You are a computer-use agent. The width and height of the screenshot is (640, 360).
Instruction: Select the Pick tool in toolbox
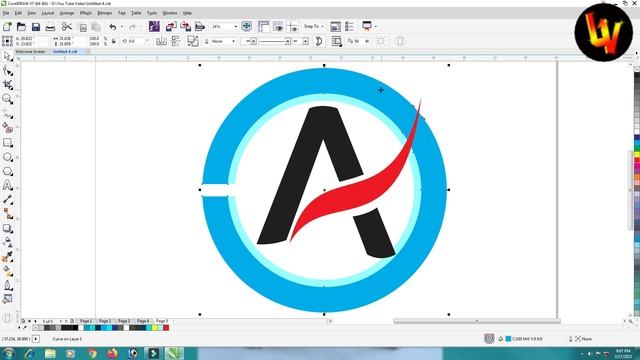[x=7, y=56]
